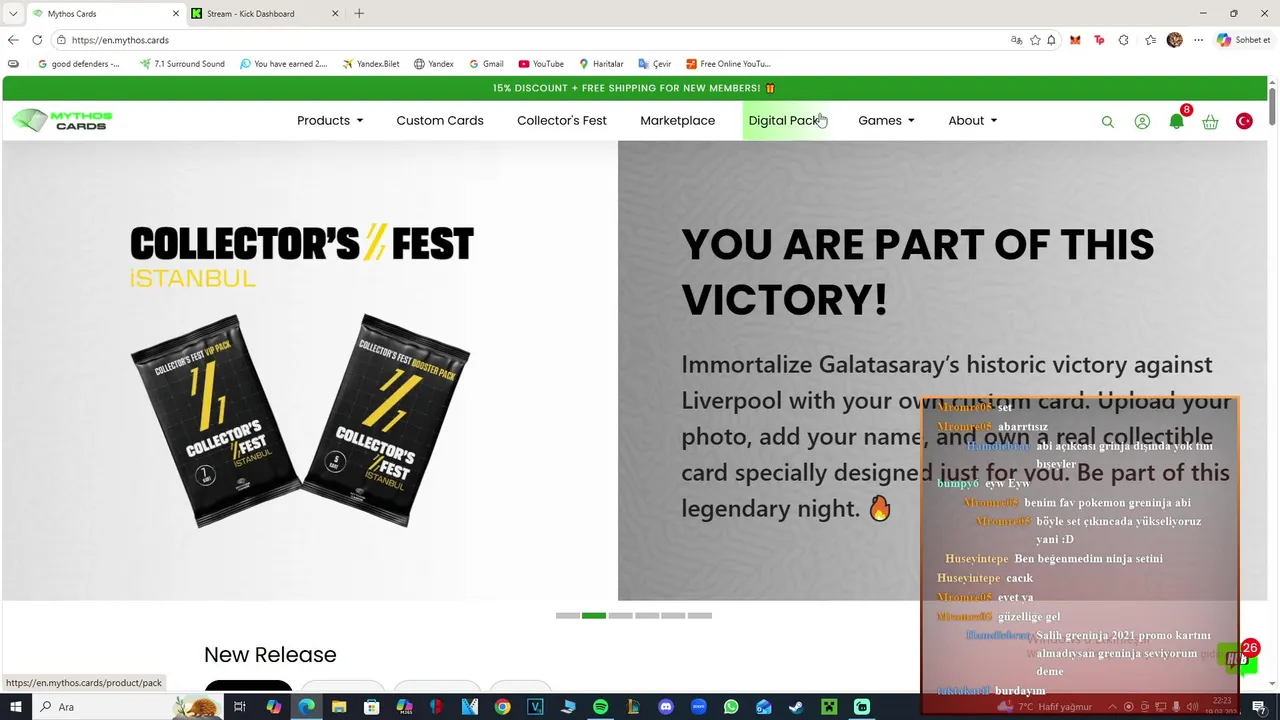Click the MetaMask fox extension icon
Image resolution: width=1280 pixels, height=720 pixels.
[1075, 40]
